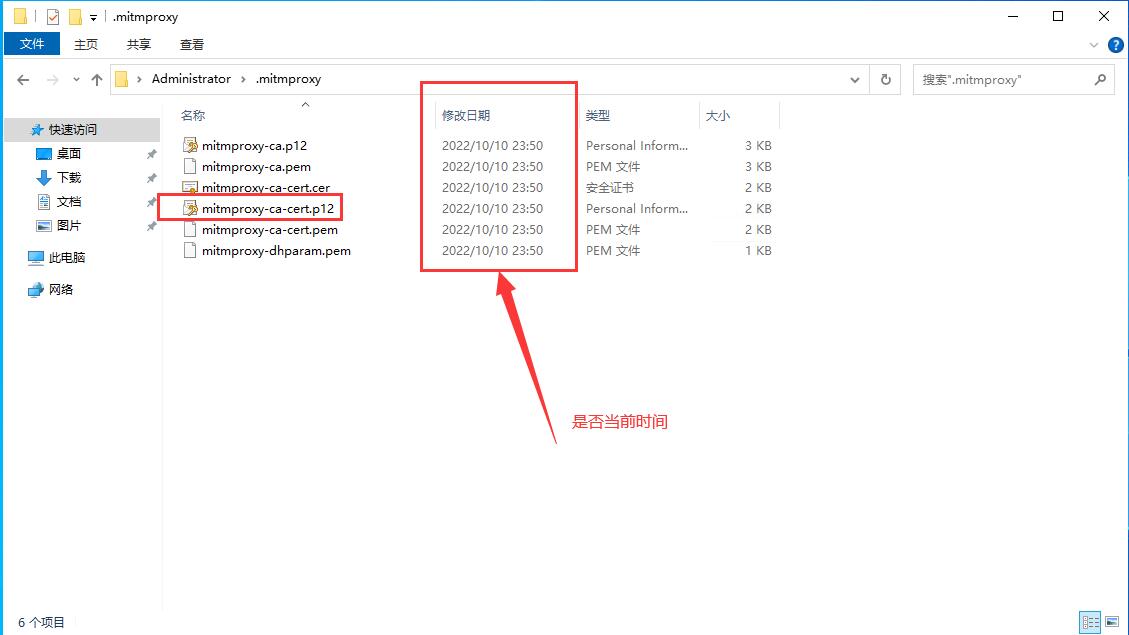Select 网络 in the navigation pane
The image size is (1129, 635).
(x=61, y=289)
